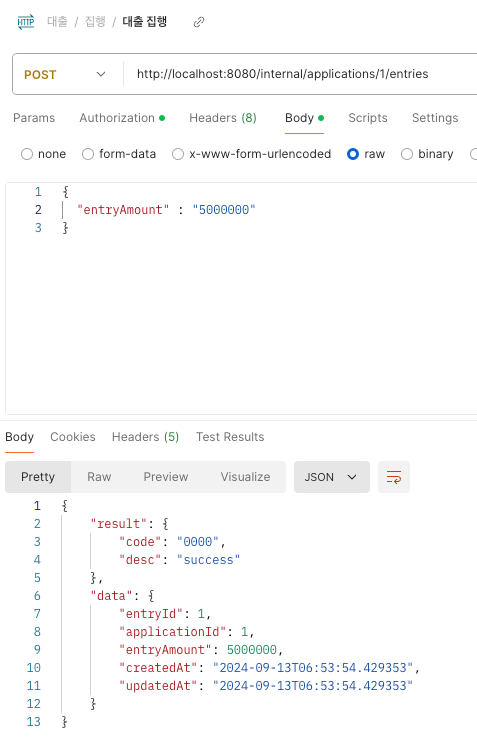Select x-www-form-urlencoded body type
Screen dimensions: 477x749
click(251, 154)
